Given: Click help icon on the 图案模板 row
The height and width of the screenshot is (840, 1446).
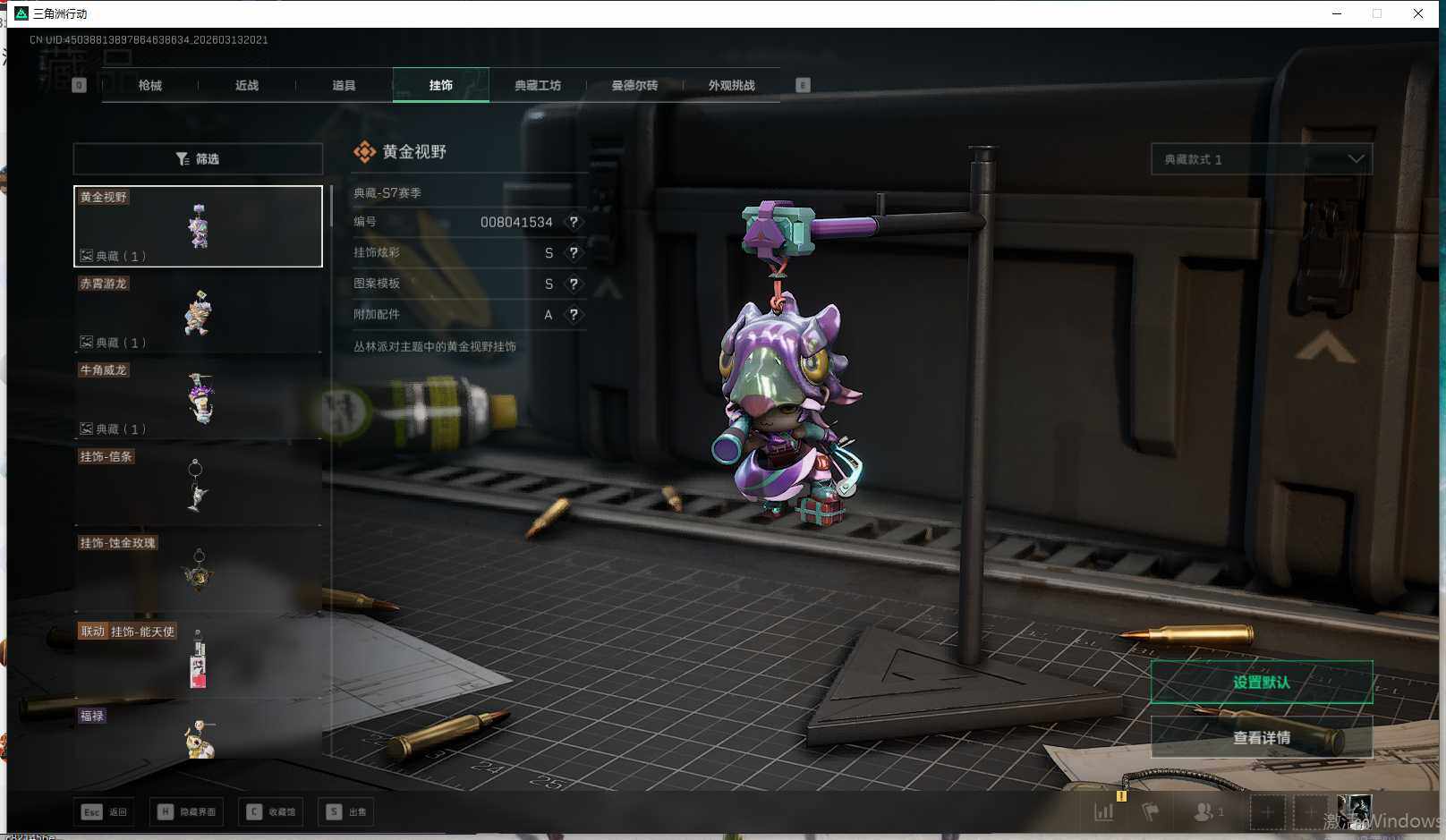Looking at the screenshot, I should (x=574, y=284).
